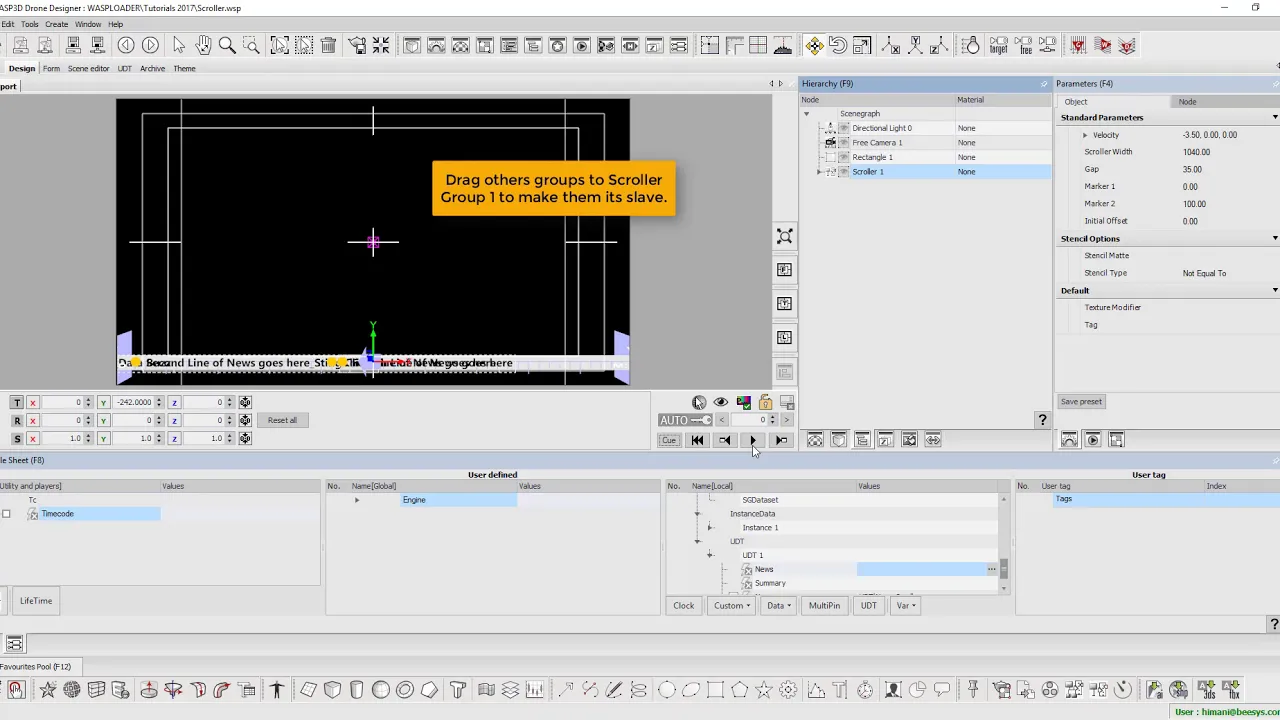Toggle viewport visibility eye icon
Screen dimensions: 1280x720
(x=721, y=402)
